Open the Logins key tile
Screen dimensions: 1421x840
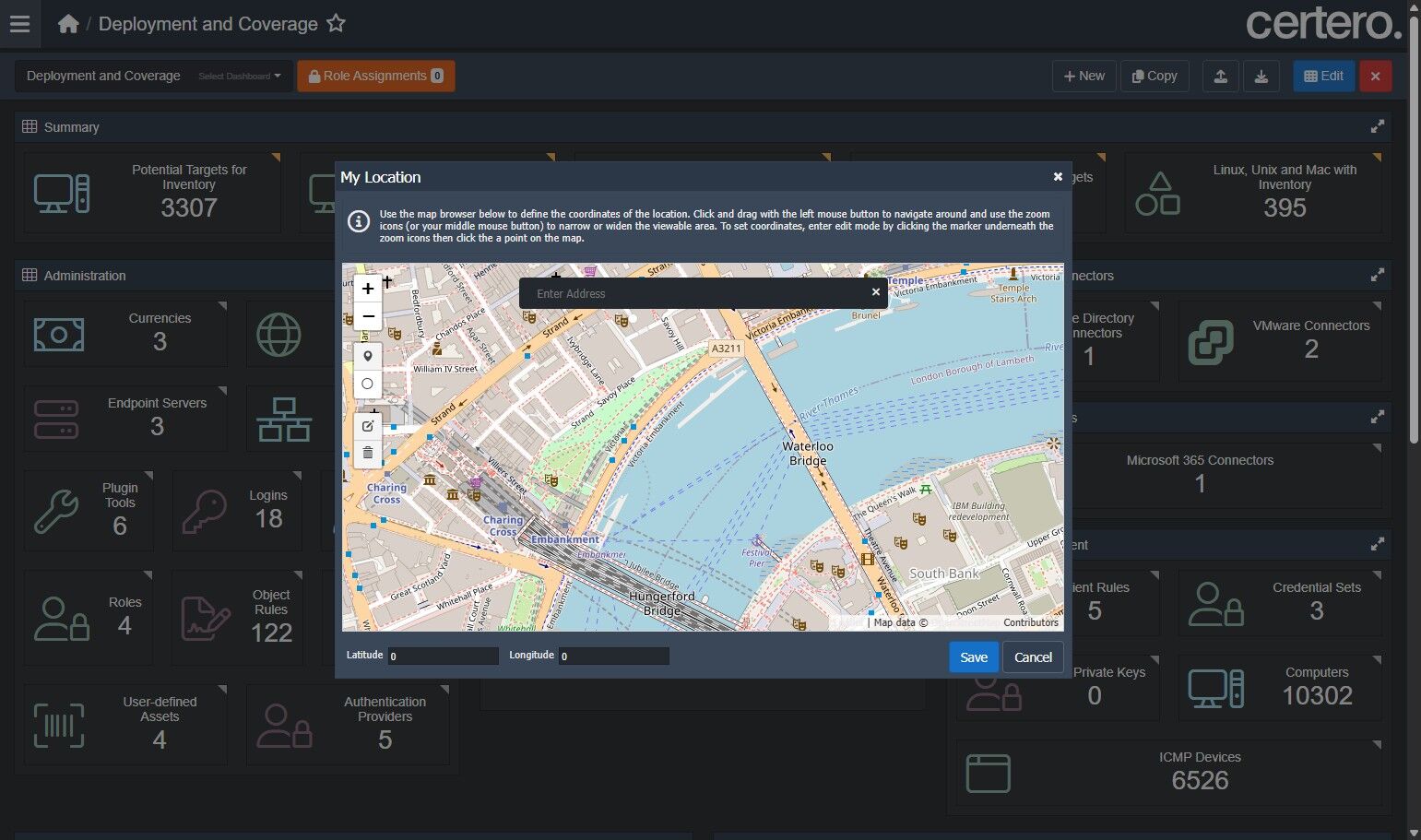coord(237,510)
